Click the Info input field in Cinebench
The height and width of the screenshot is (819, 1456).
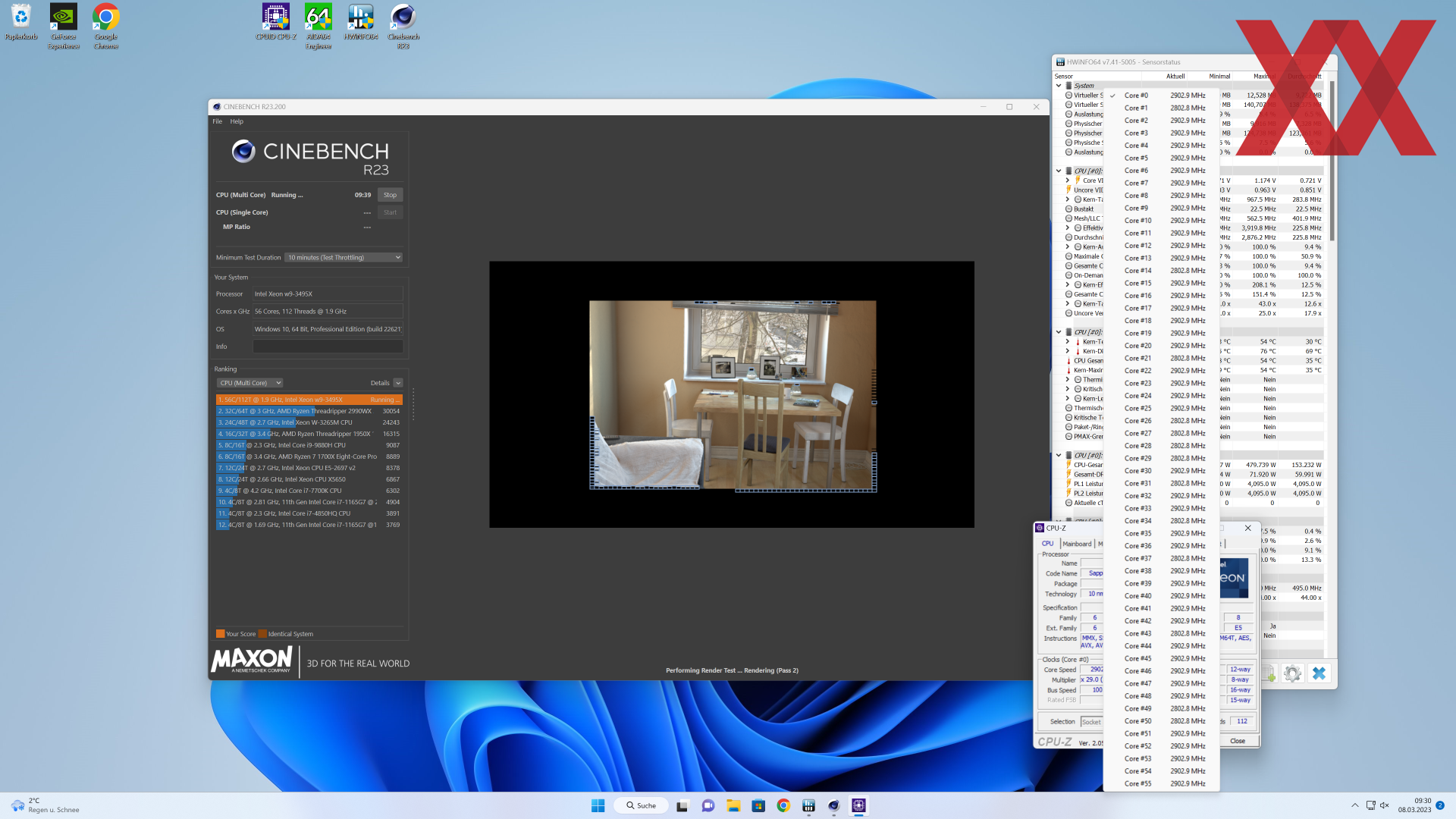point(328,347)
